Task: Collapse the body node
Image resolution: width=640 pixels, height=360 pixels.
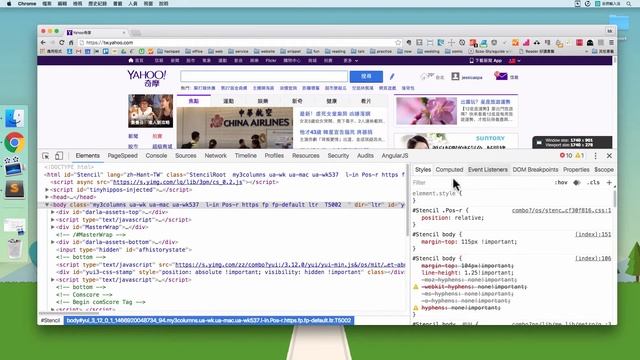Action: (47, 204)
